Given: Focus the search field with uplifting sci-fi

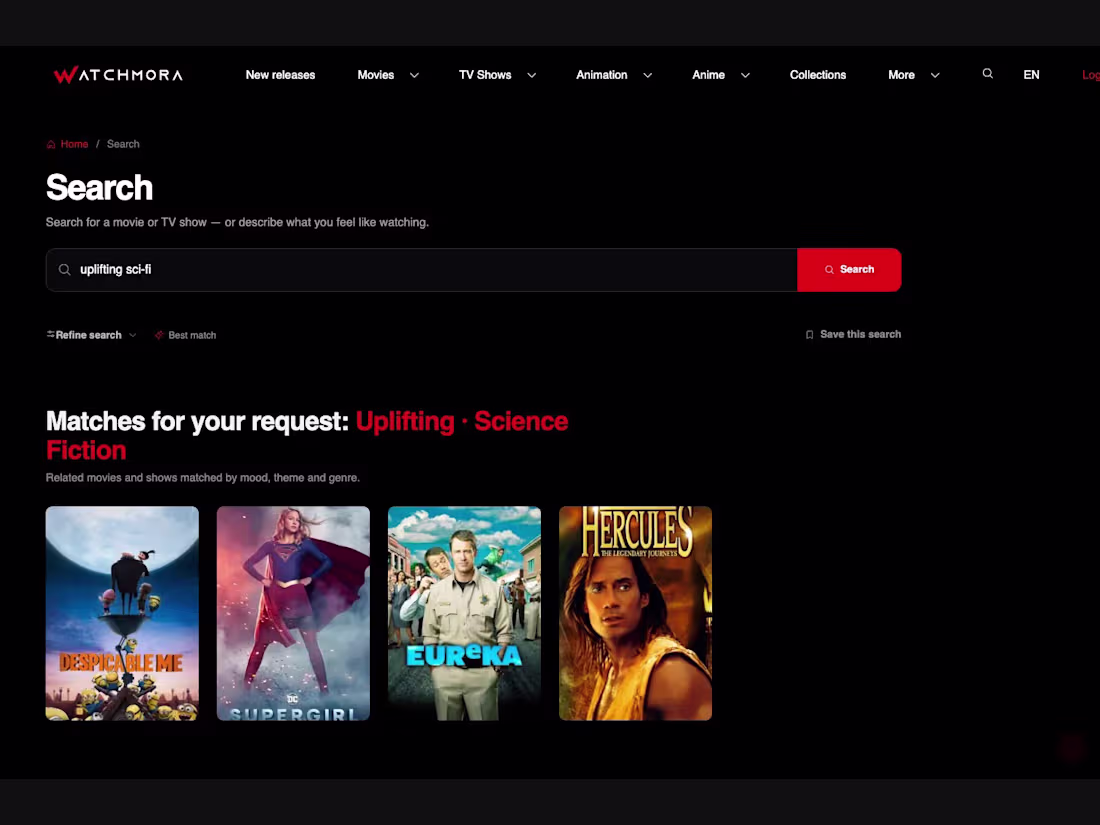Looking at the screenshot, I should [422, 269].
